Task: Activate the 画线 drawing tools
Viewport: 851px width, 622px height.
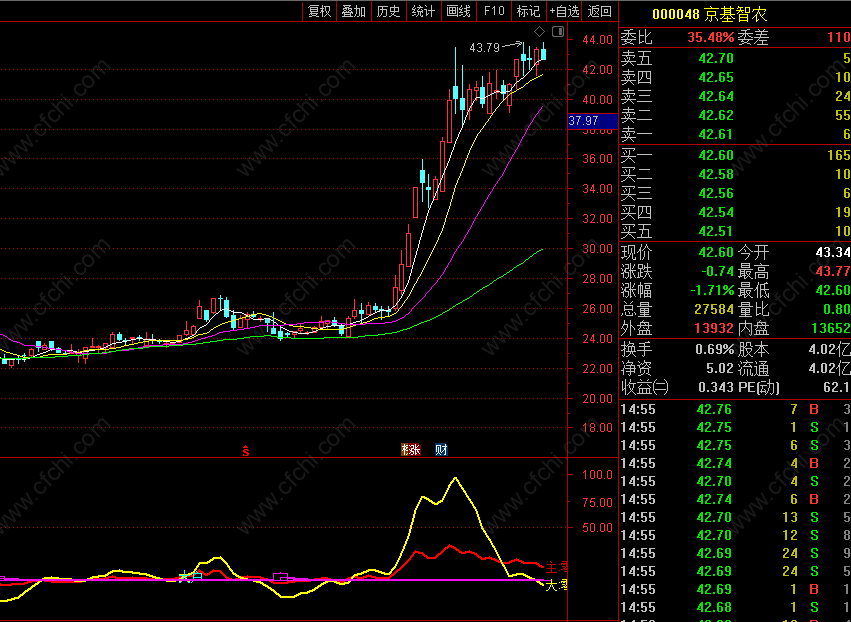Action: tap(459, 11)
